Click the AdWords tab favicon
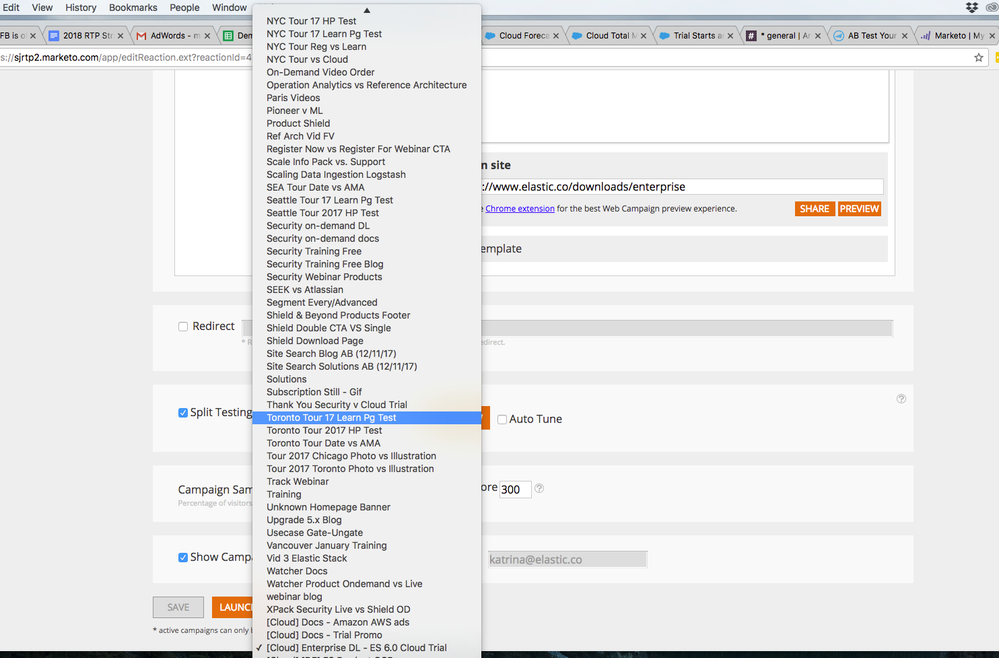This screenshot has height=658, width=999. (x=140, y=36)
